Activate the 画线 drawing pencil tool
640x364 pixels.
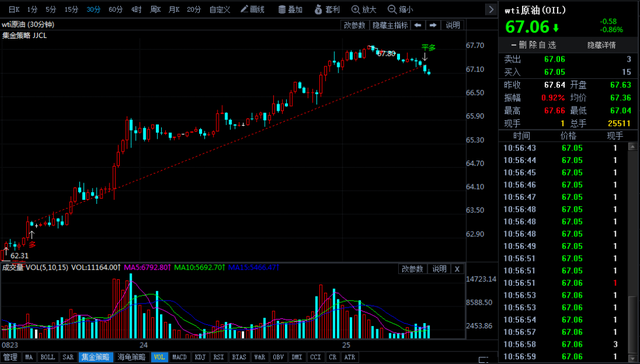[252, 9]
